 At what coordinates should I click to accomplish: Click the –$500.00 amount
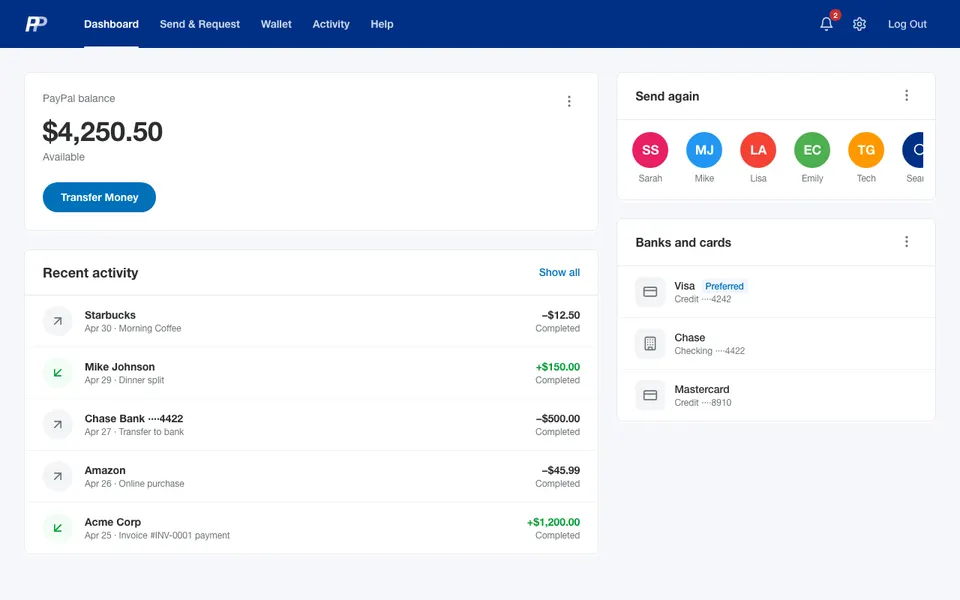click(558, 418)
